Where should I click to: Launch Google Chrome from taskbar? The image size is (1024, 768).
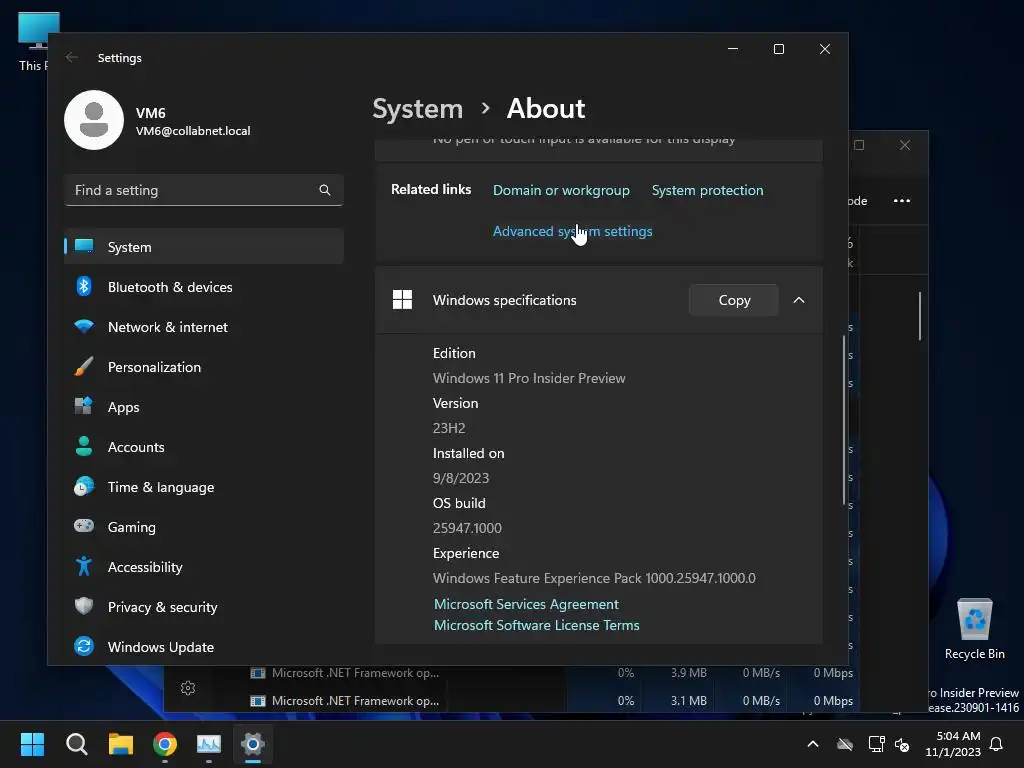[165, 744]
